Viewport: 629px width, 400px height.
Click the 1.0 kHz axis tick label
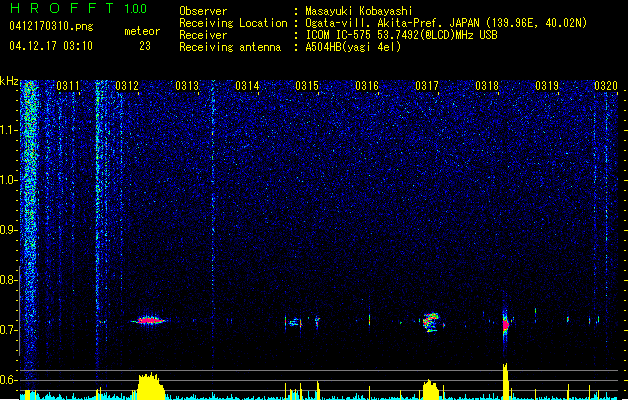pos(9,180)
